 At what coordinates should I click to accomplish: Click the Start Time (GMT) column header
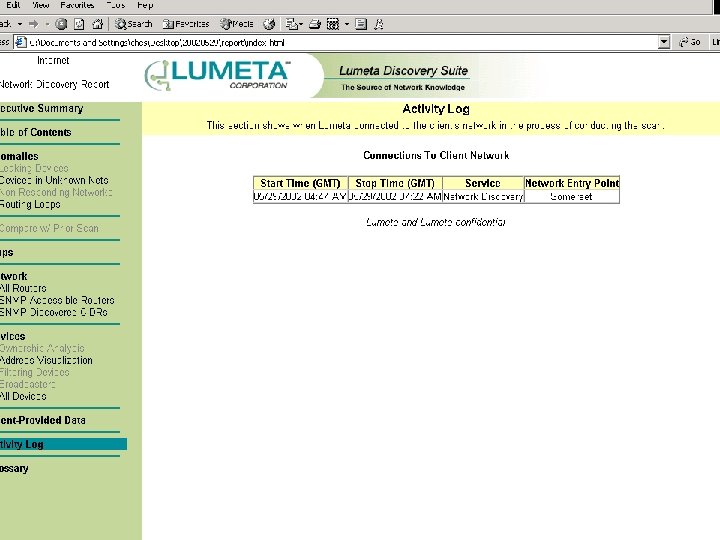click(x=300, y=183)
